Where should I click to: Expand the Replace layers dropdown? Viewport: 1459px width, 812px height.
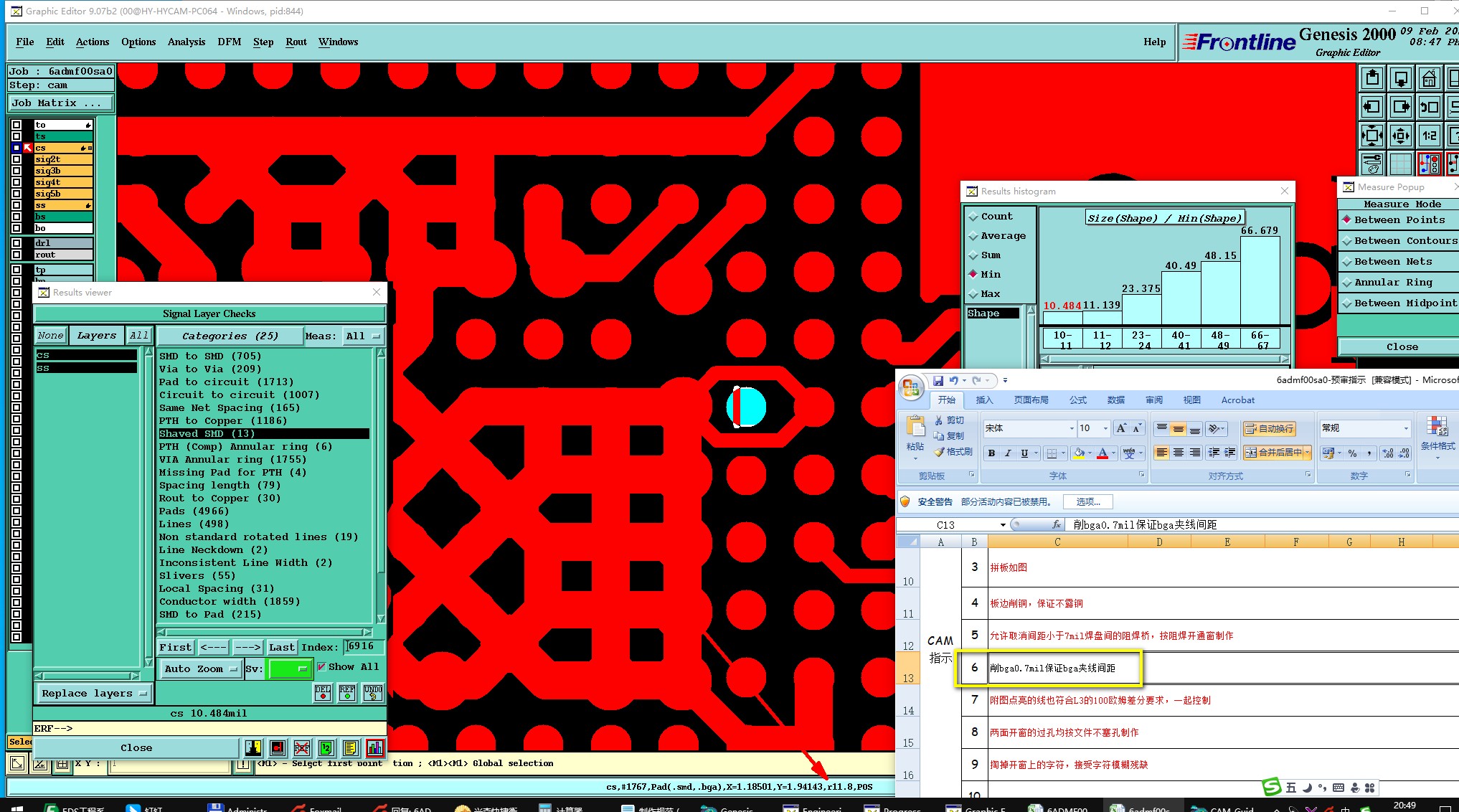[x=94, y=694]
